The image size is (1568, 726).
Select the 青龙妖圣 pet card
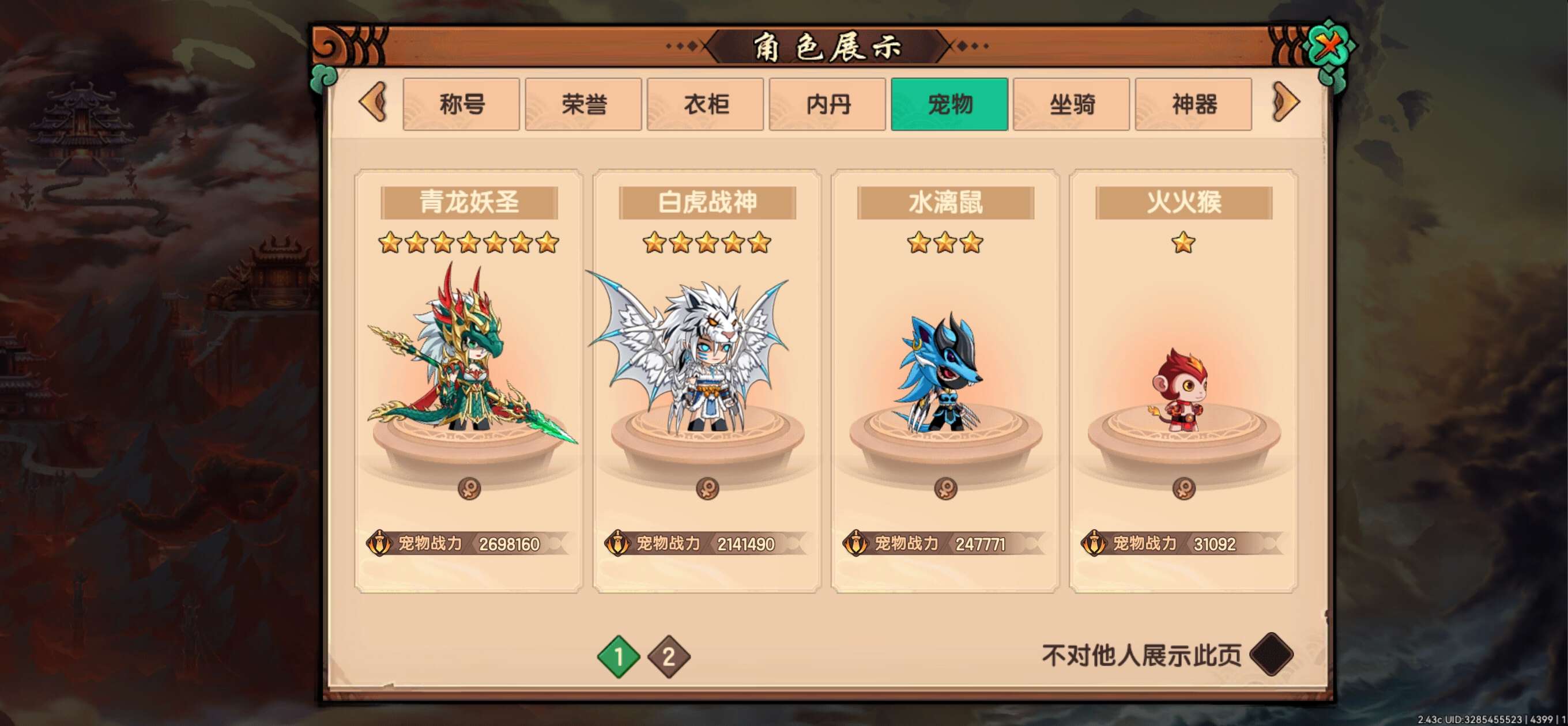(x=469, y=381)
